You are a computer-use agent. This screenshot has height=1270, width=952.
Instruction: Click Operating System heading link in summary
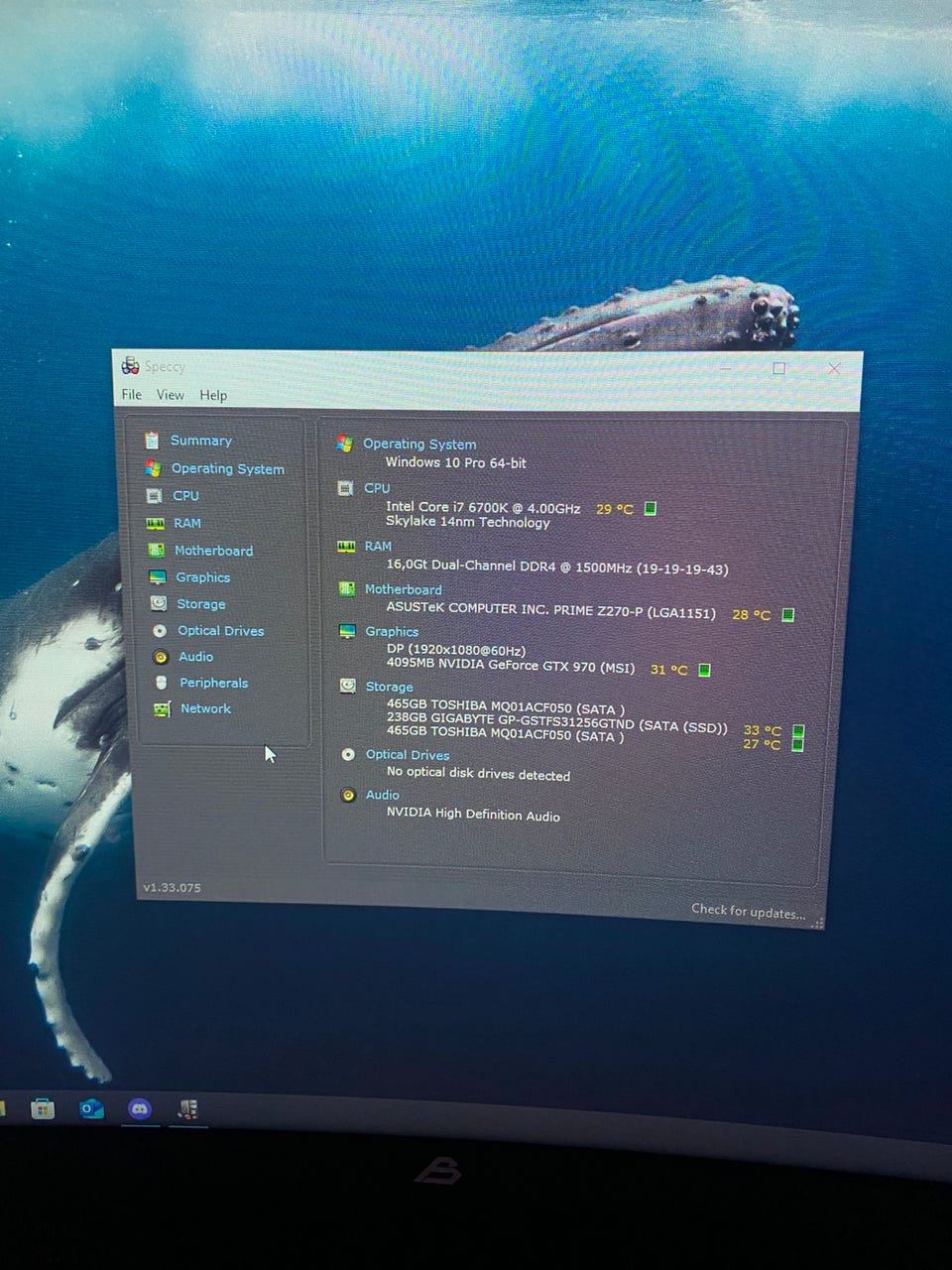tap(419, 444)
